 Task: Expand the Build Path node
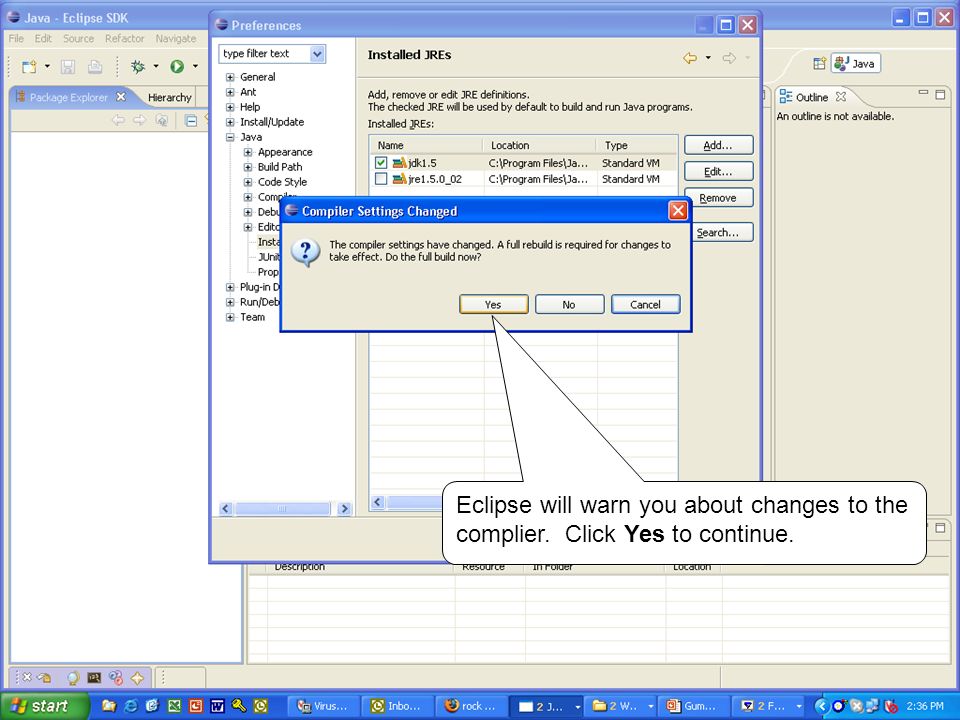[x=248, y=167]
